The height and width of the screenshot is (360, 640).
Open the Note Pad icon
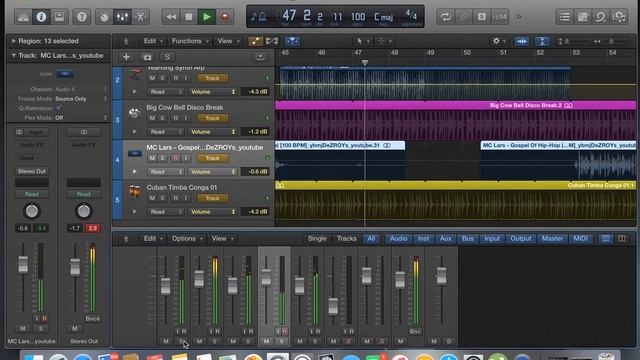583,17
